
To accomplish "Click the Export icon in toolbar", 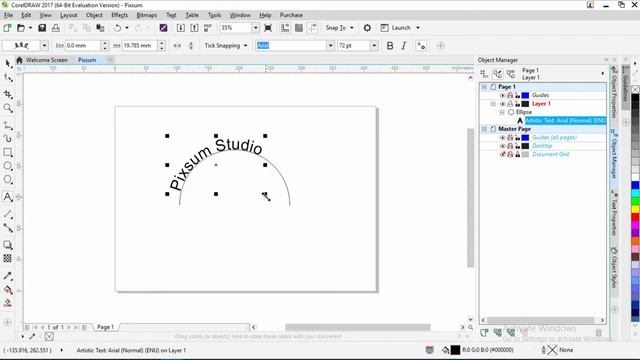I will click(194, 28).
